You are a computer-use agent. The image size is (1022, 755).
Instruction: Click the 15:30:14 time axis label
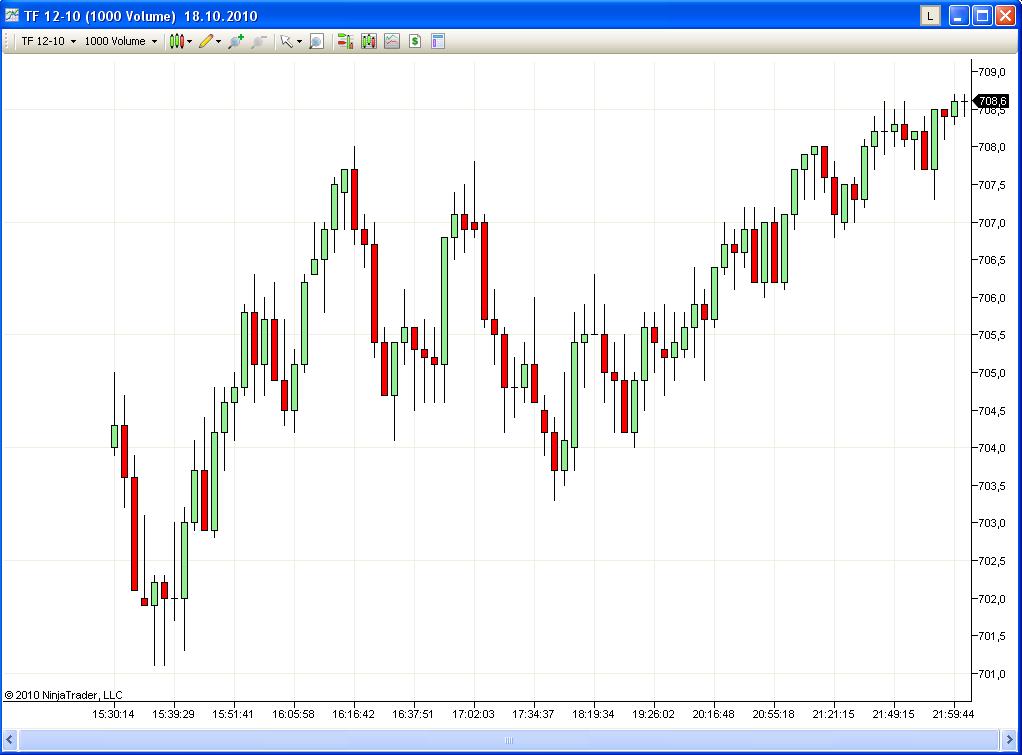pyautogui.click(x=113, y=715)
